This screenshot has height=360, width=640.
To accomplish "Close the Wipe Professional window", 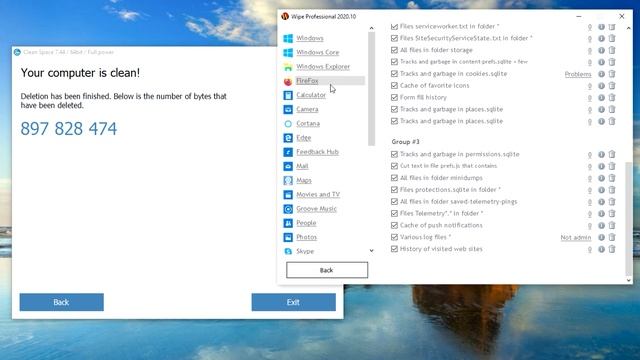I will tap(622, 16).
